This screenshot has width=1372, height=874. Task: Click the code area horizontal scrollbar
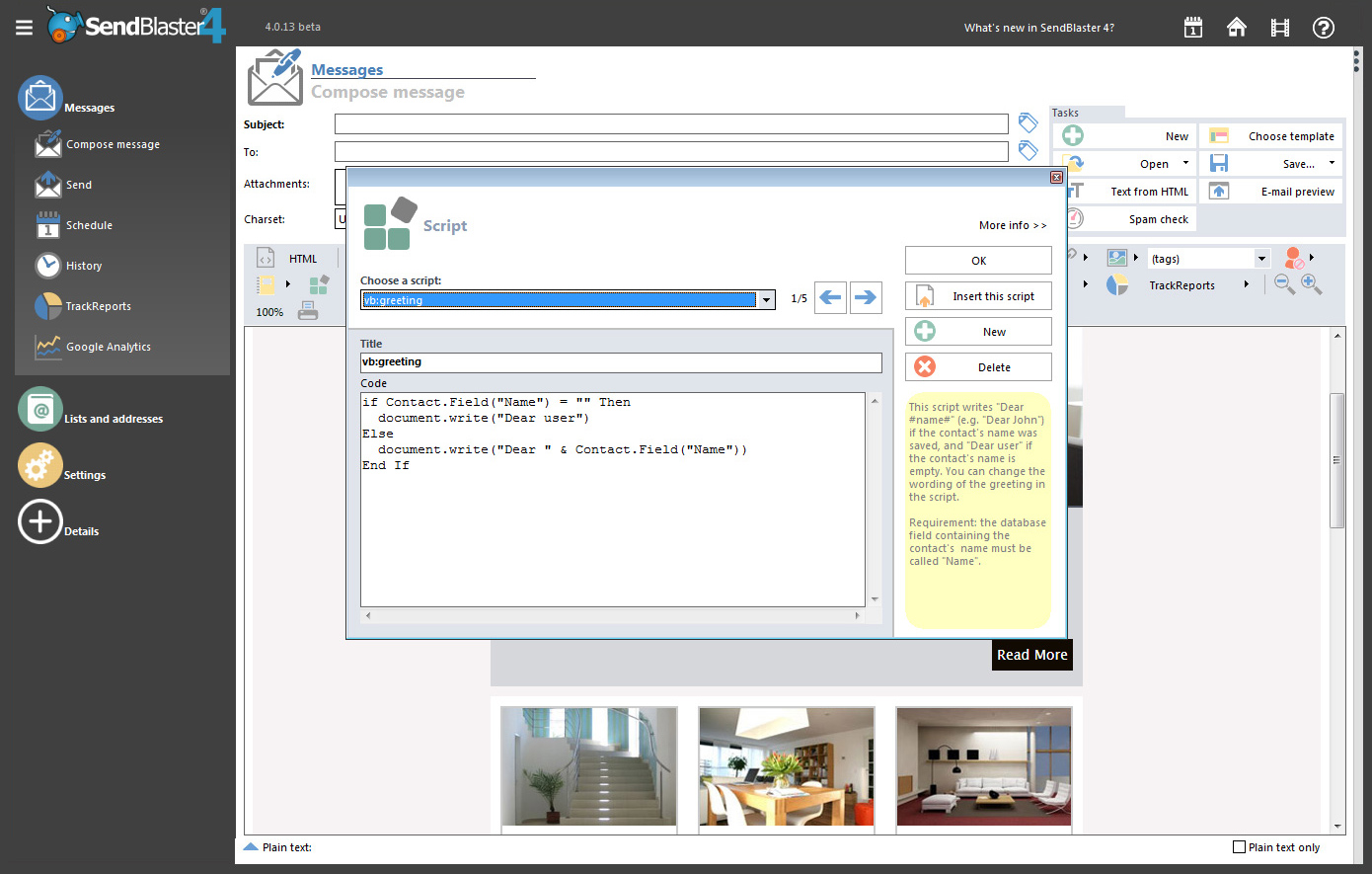coord(612,614)
